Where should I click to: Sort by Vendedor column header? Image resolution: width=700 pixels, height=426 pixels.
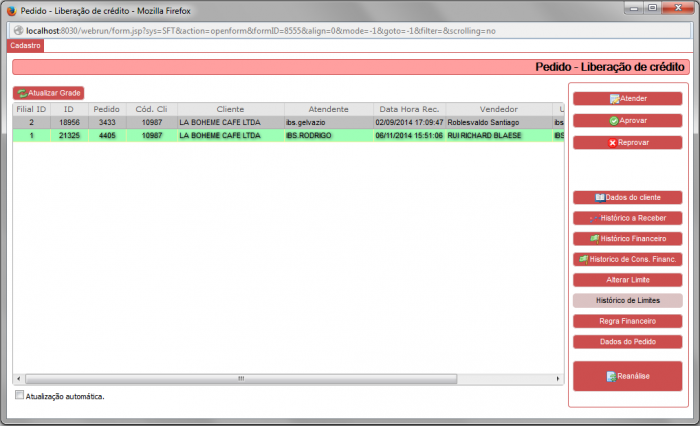coord(499,109)
